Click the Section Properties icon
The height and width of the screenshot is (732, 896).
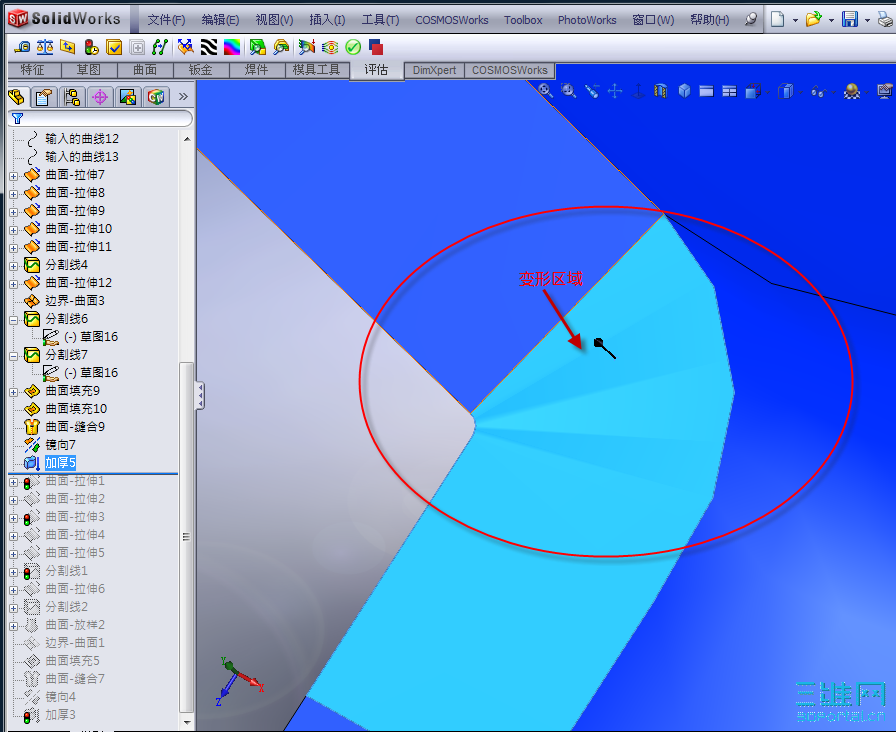click(68, 47)
